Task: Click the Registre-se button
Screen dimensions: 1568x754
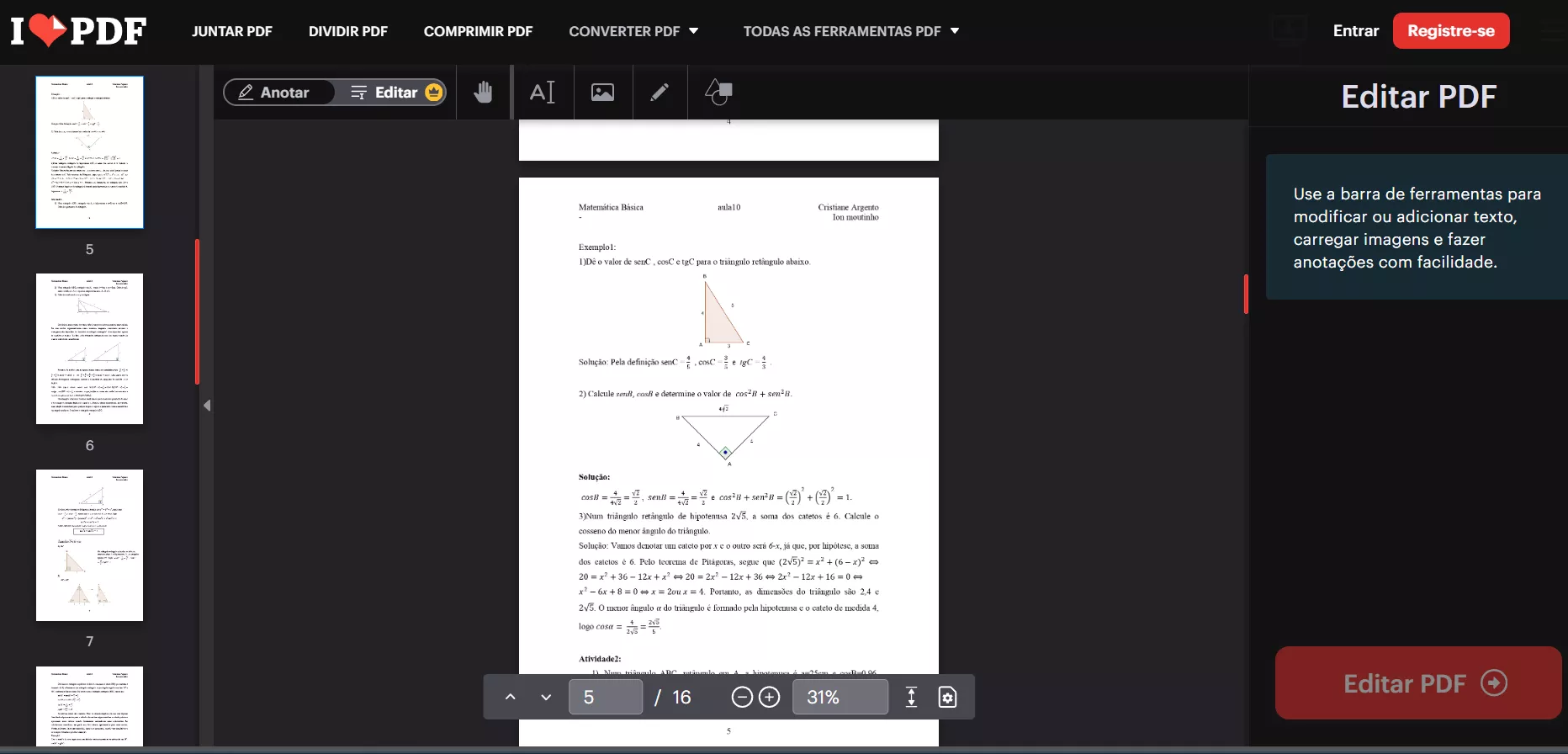Action: click(1451, 31)
